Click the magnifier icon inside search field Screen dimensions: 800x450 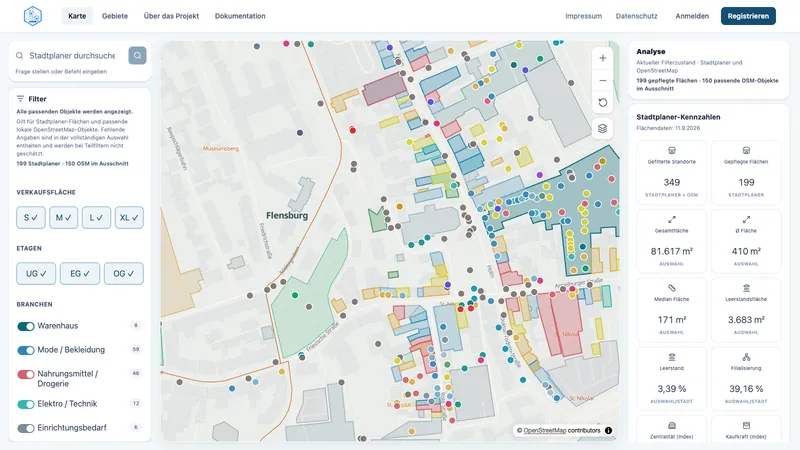[x=19, y=56]
